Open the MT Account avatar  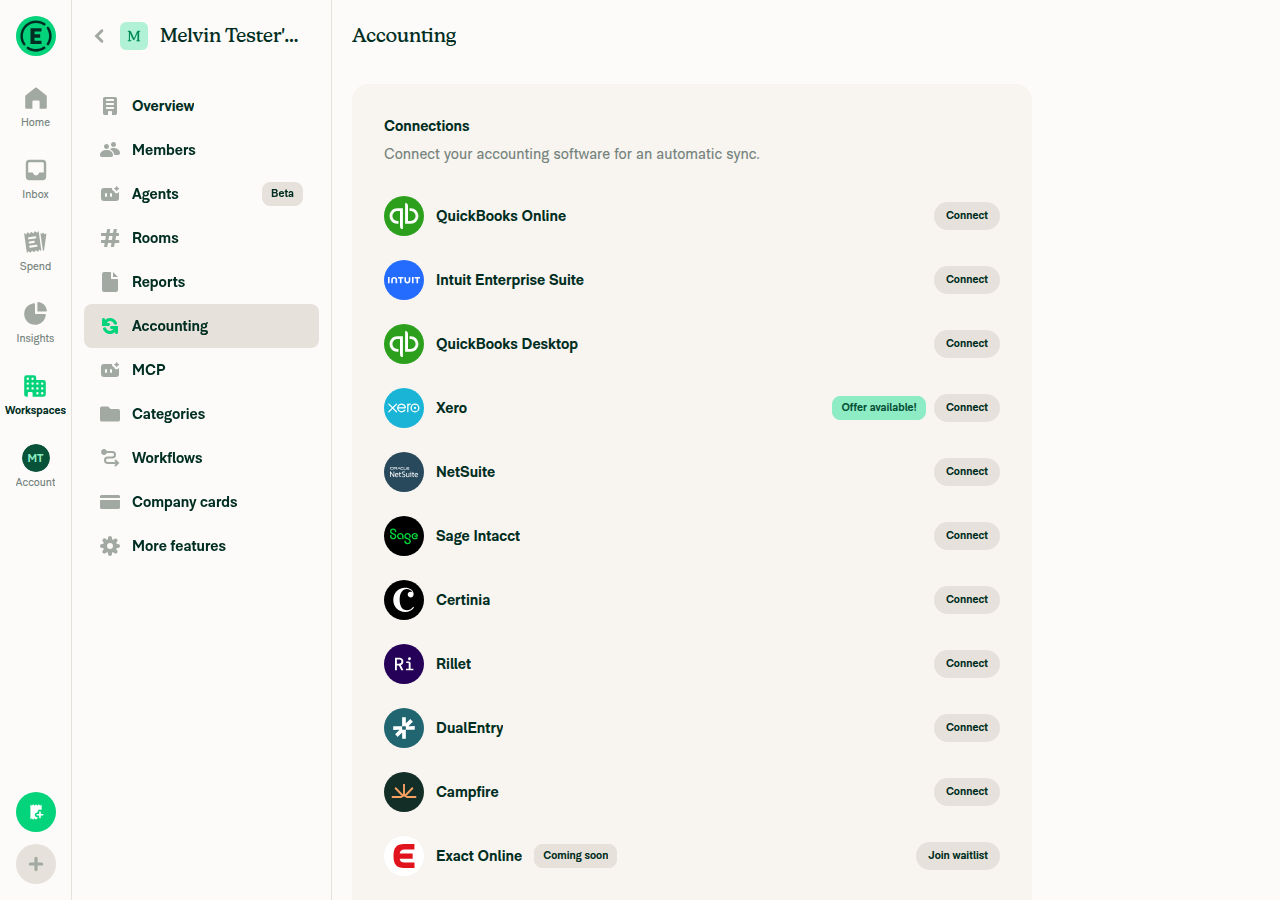[x=36, y=458]
